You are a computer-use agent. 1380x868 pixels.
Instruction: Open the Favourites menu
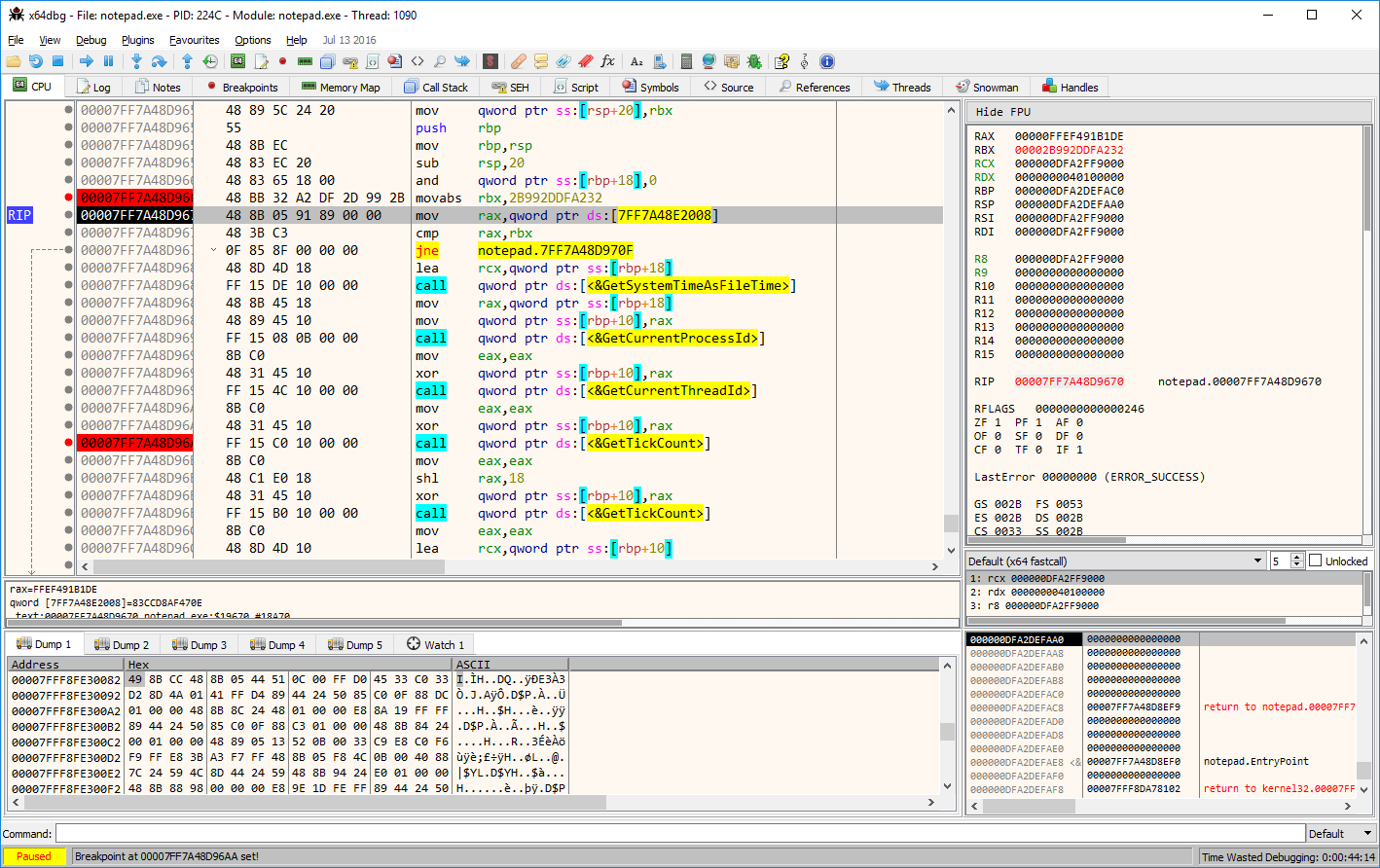195,40
